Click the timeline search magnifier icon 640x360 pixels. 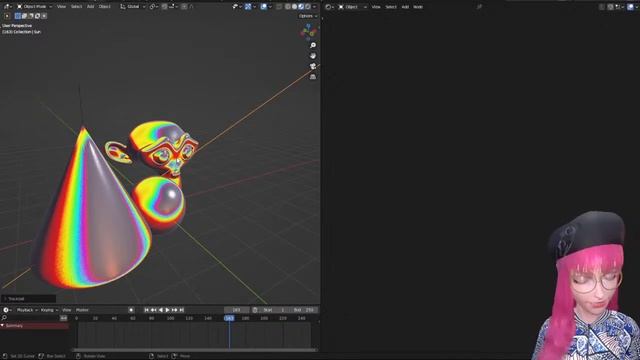4,318
